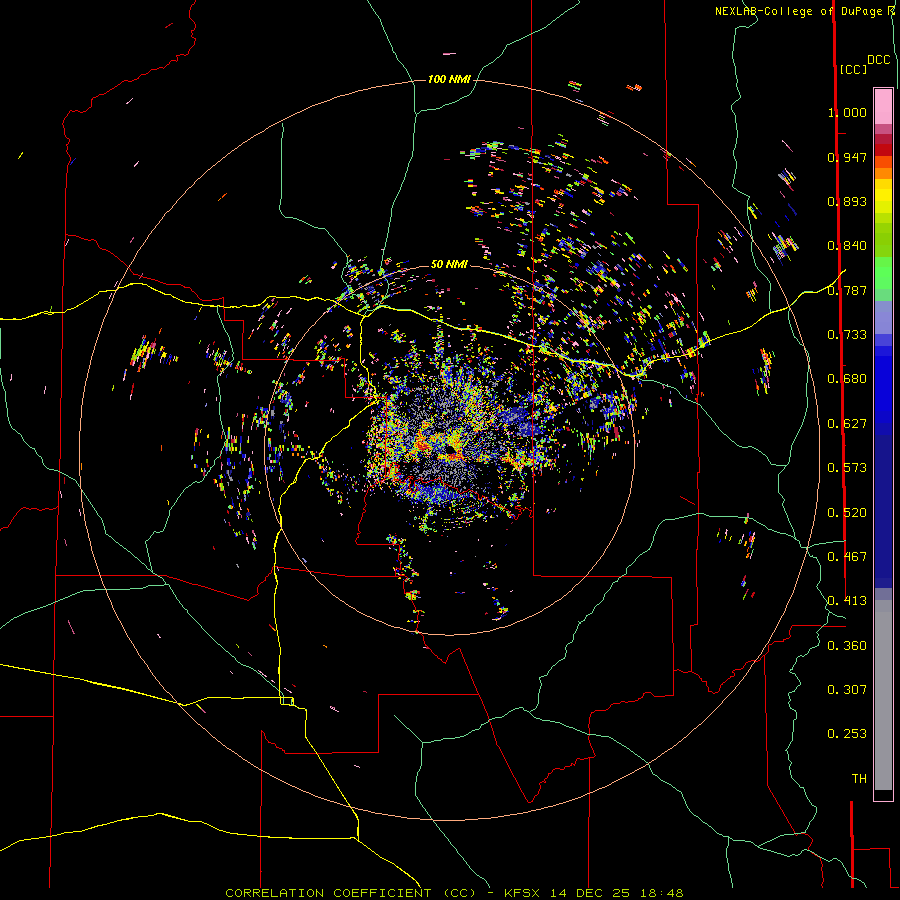This screenshot has width=900, height=900.
Task: Click the TH threshold label on legend
Action: 859,778
